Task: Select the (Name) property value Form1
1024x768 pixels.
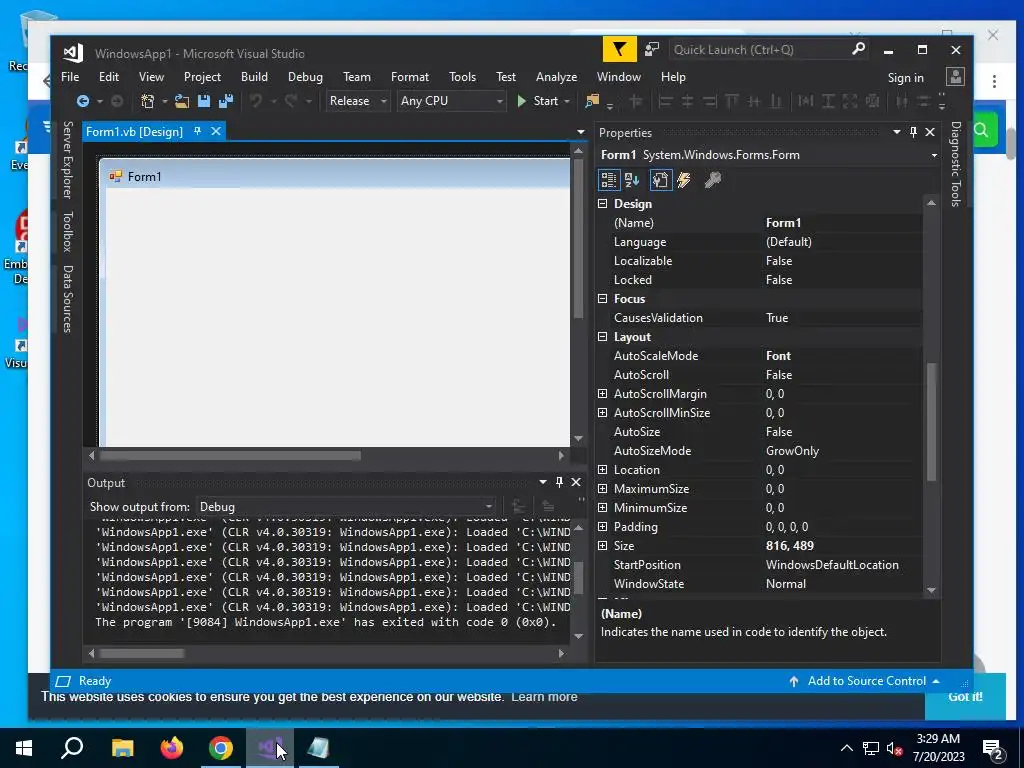Action: tap(784, 223)
